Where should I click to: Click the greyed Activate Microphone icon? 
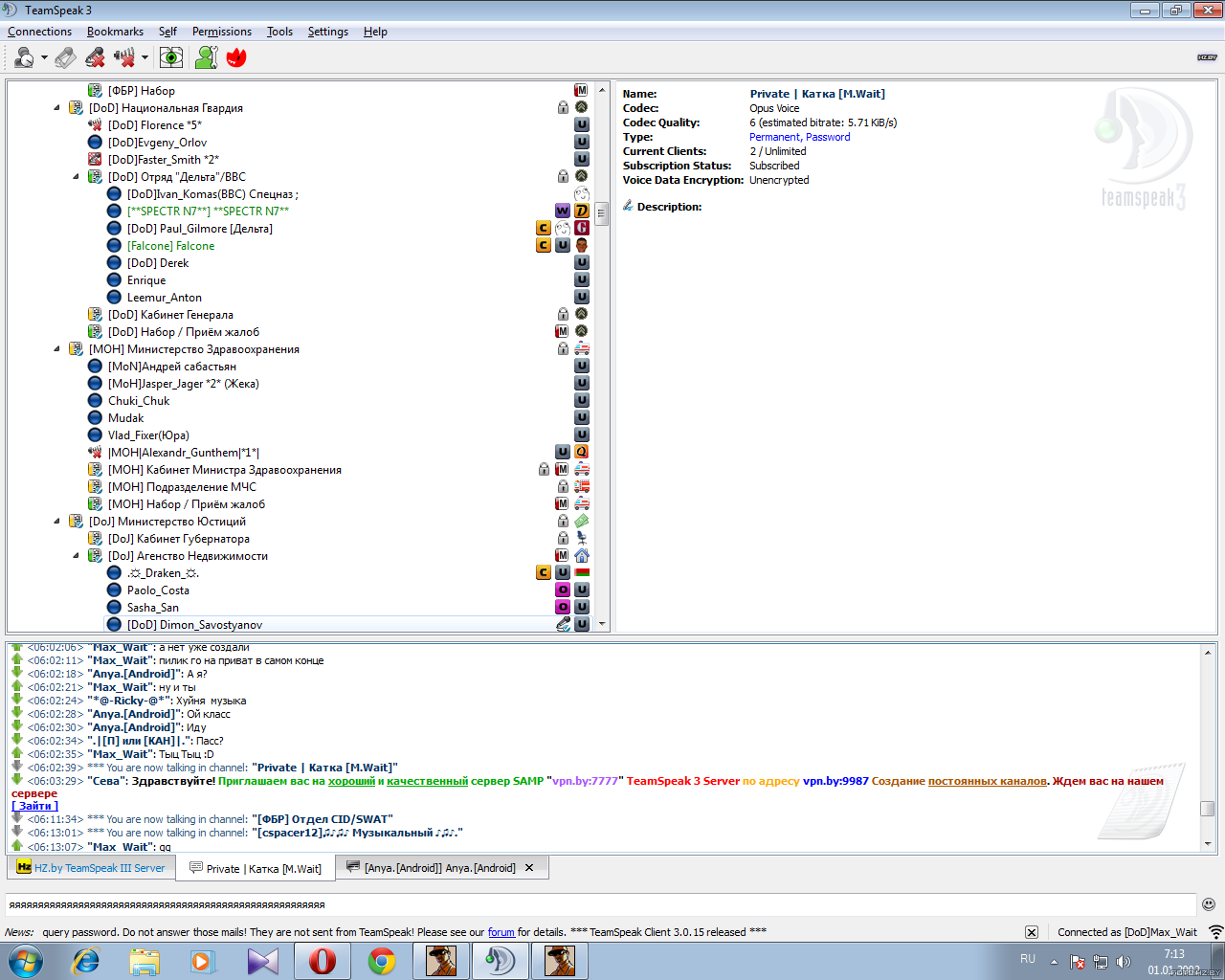point(65,58)
